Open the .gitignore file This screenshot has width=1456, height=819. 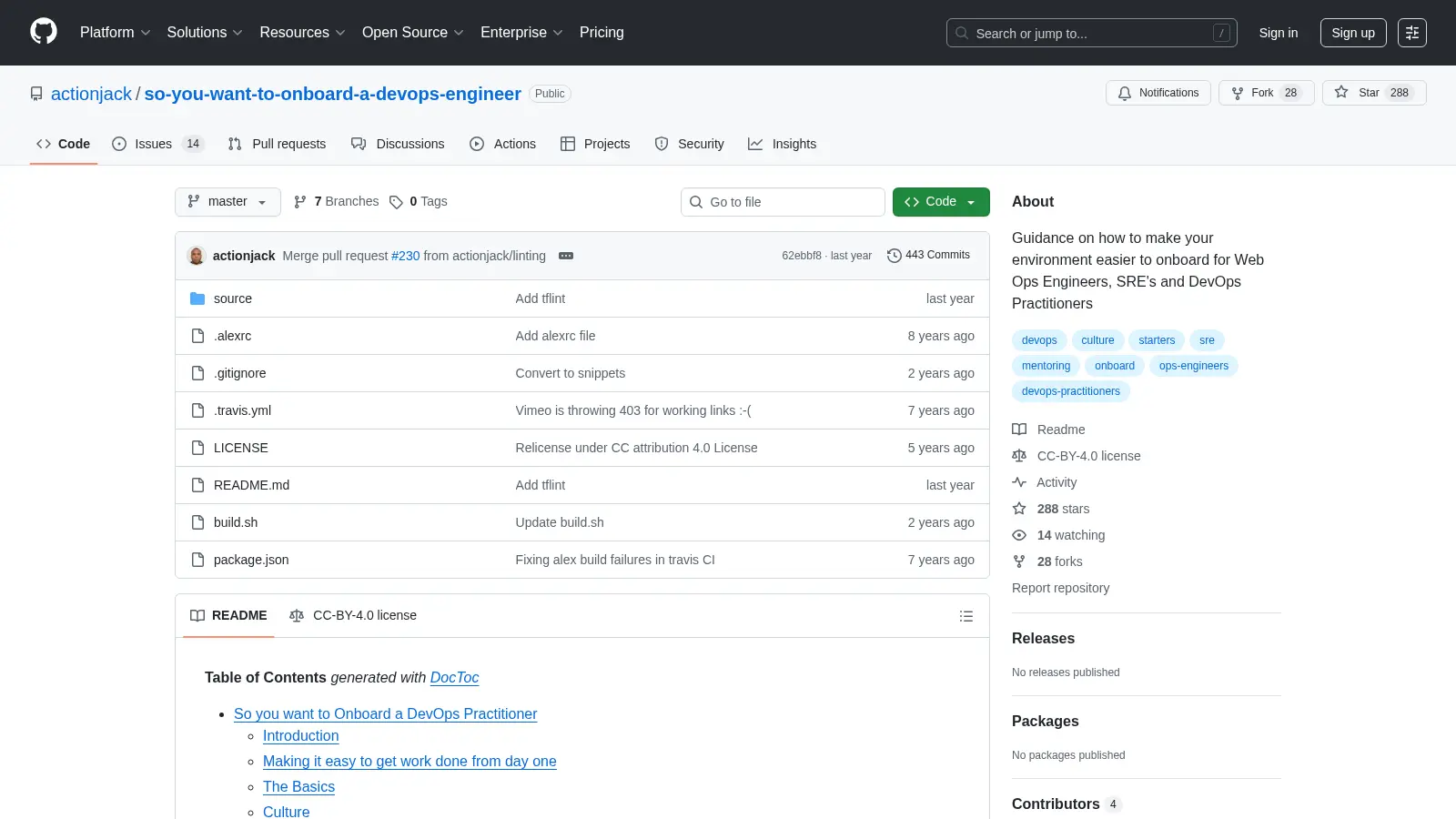(x=240, y=373)
